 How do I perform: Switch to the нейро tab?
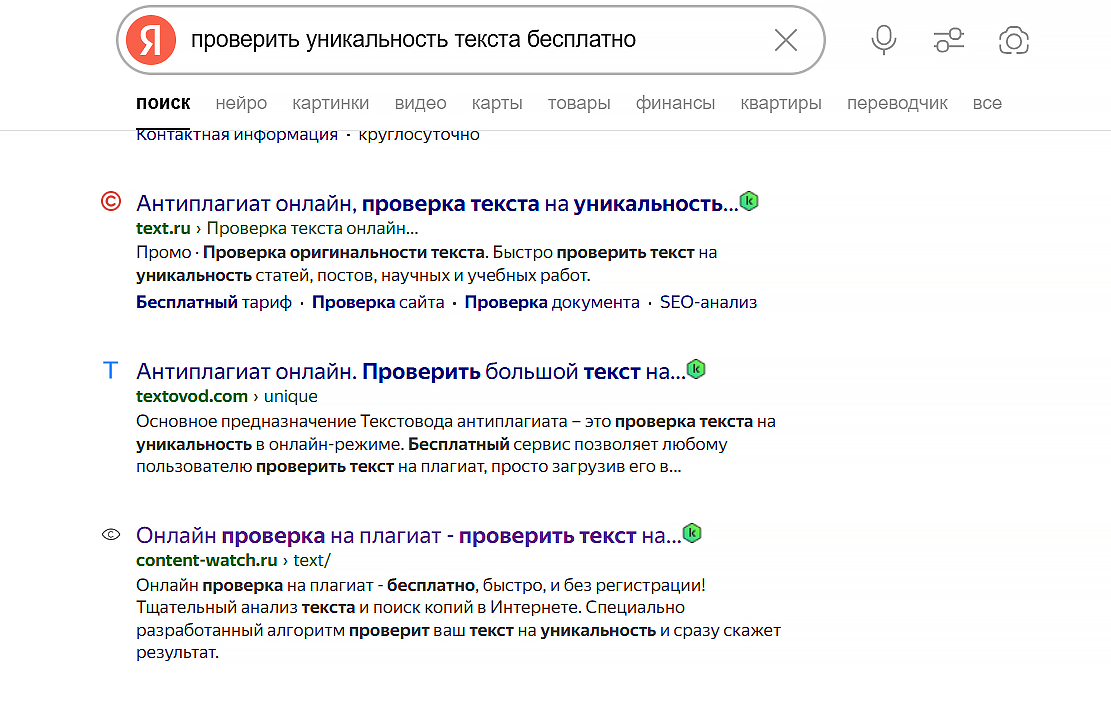point(241,103)
